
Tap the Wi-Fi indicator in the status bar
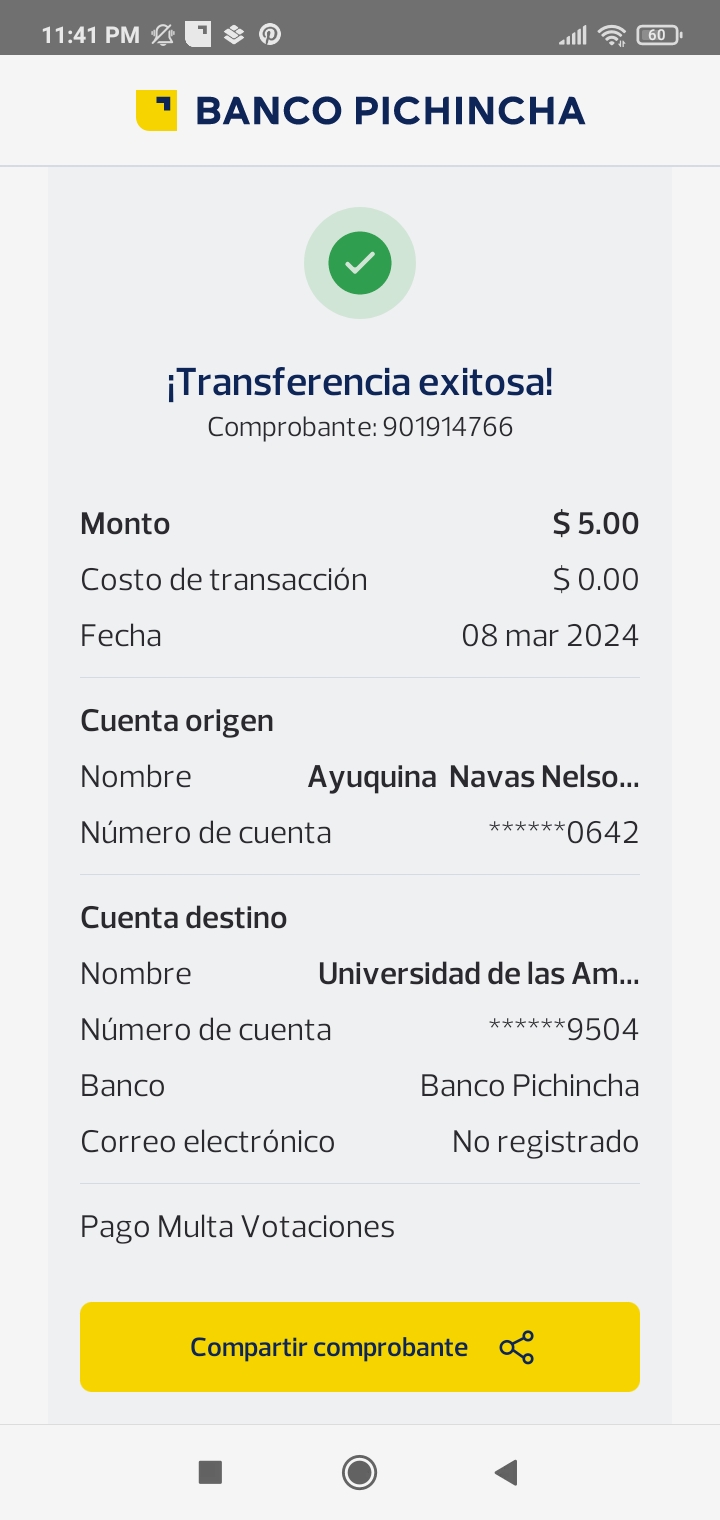[611, 35]
